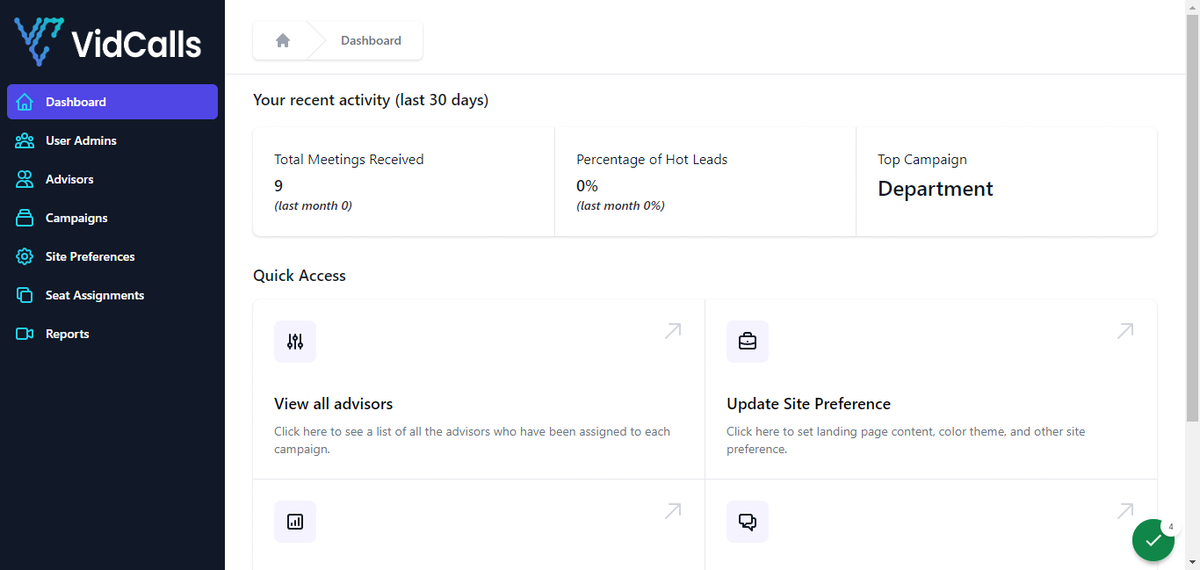Click the Top Campaign Department card
This screenshot has width=1200, height=570.
click(x=1007, y=182)
